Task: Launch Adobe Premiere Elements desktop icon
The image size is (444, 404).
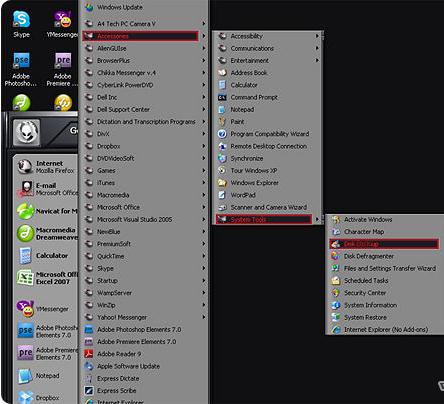Action: 63,69
